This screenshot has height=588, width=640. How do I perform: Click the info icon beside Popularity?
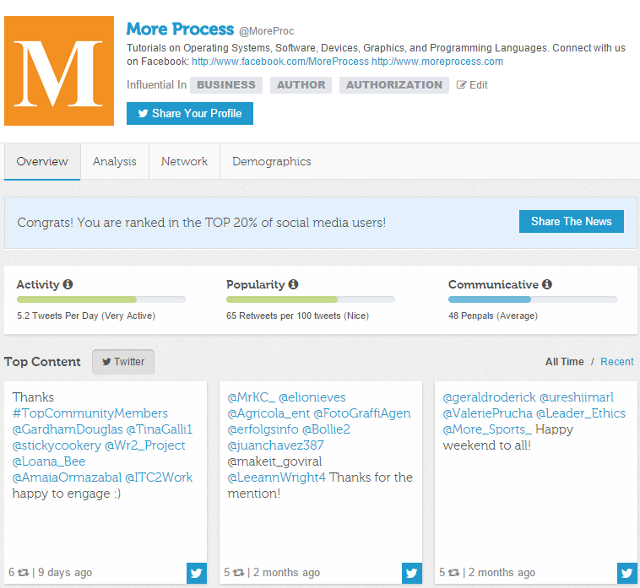293,285
